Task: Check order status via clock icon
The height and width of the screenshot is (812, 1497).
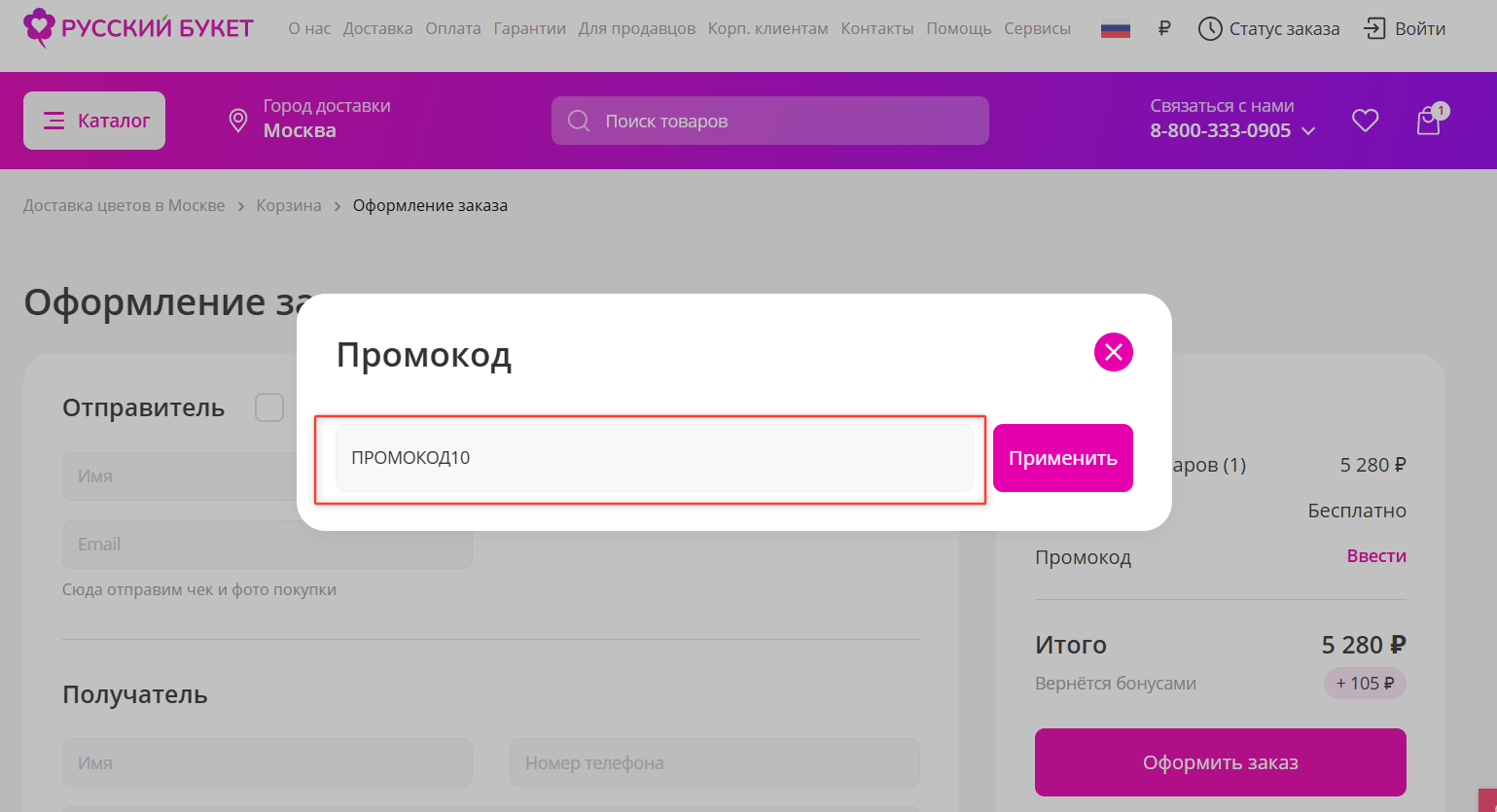Action: coord(1209,28)
